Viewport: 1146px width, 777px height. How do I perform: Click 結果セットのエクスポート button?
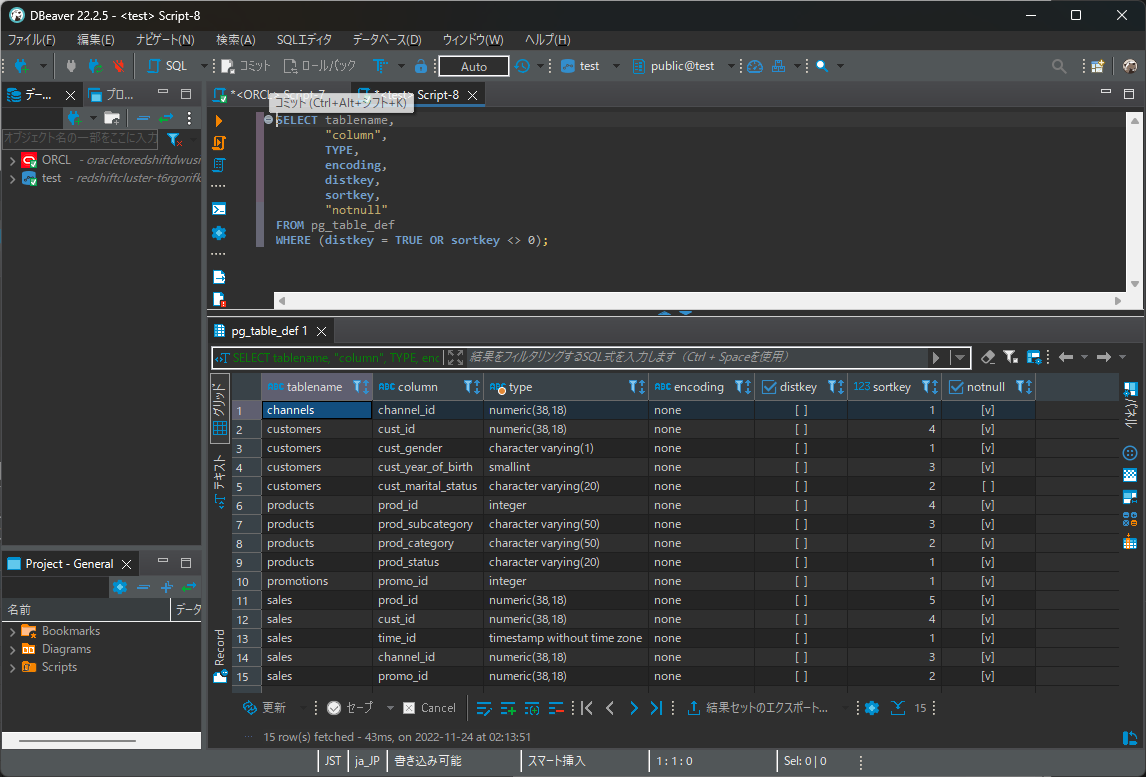coord(757,708)
